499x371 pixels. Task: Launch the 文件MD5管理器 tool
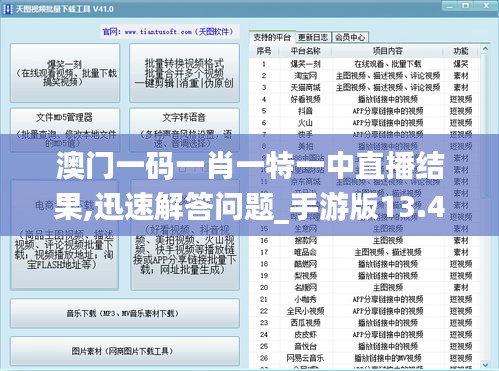coord(65,130)
